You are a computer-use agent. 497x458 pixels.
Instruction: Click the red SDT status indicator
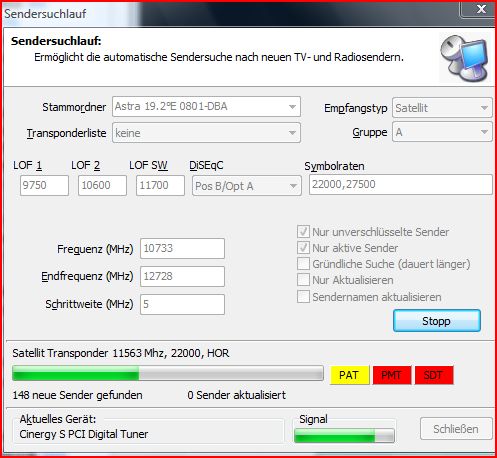click(434, 375)
